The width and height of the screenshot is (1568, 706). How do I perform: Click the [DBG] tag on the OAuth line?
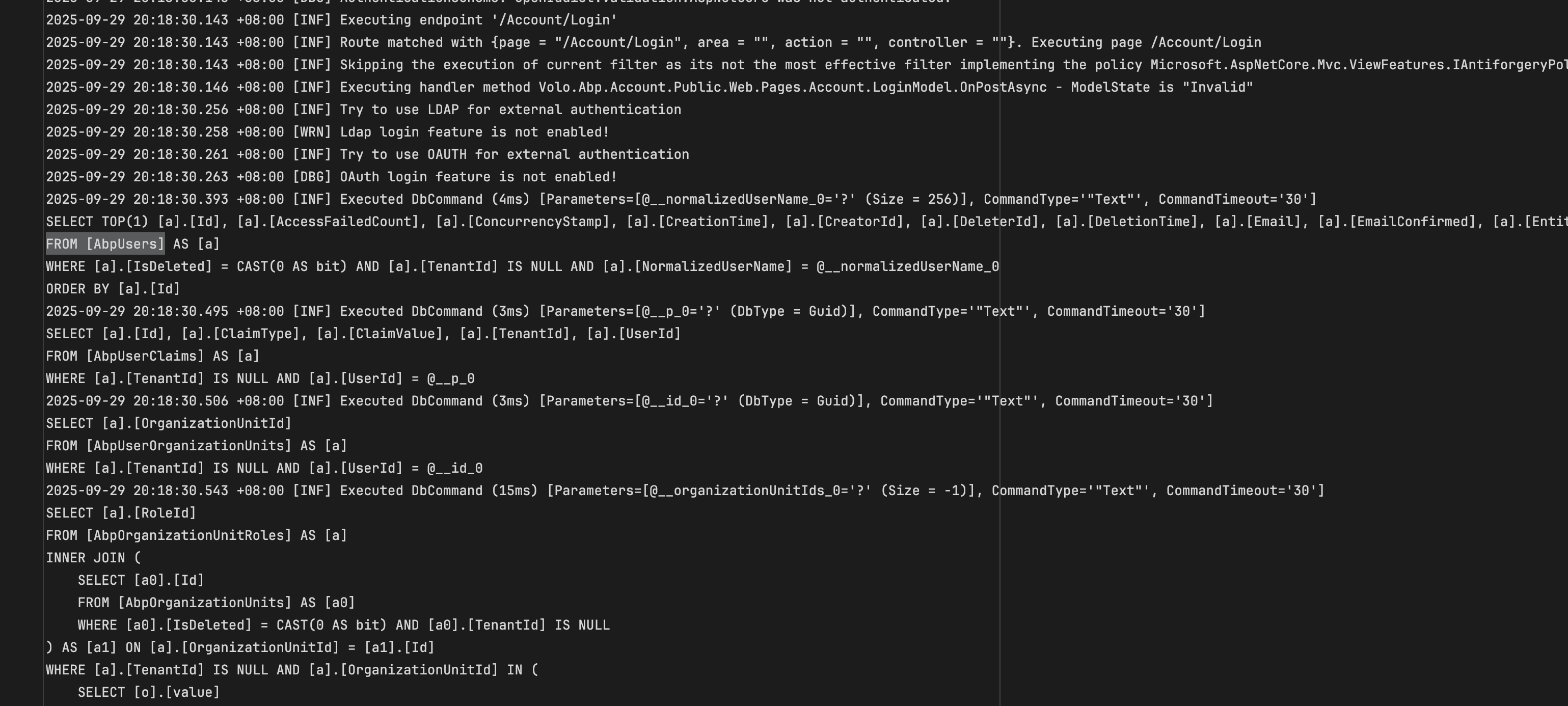coord(312,177)
